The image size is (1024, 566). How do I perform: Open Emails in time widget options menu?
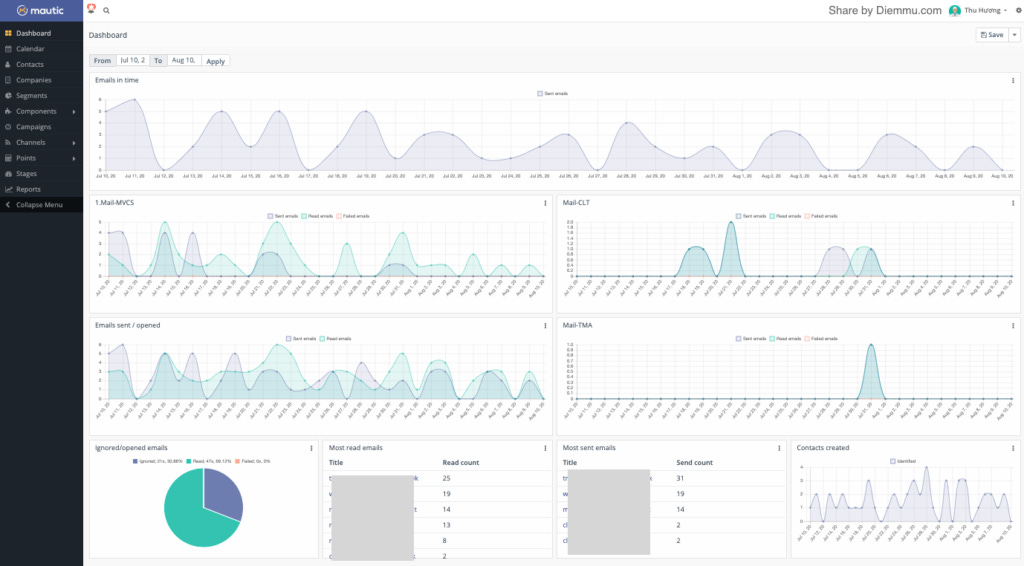[x=1013, y=80]
